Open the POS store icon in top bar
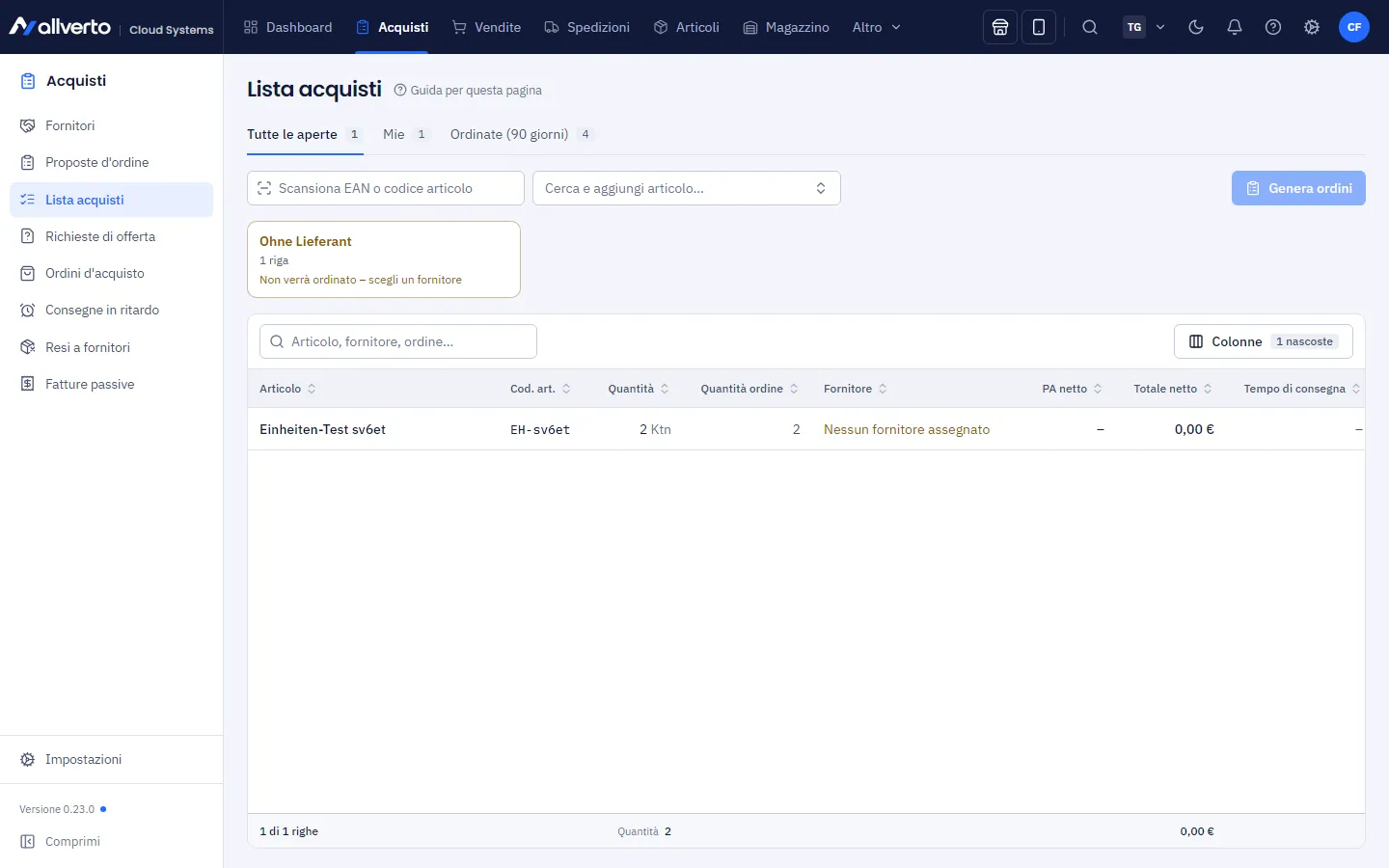This screenshot has height=868, width=1389. (x=1000, y=27)
